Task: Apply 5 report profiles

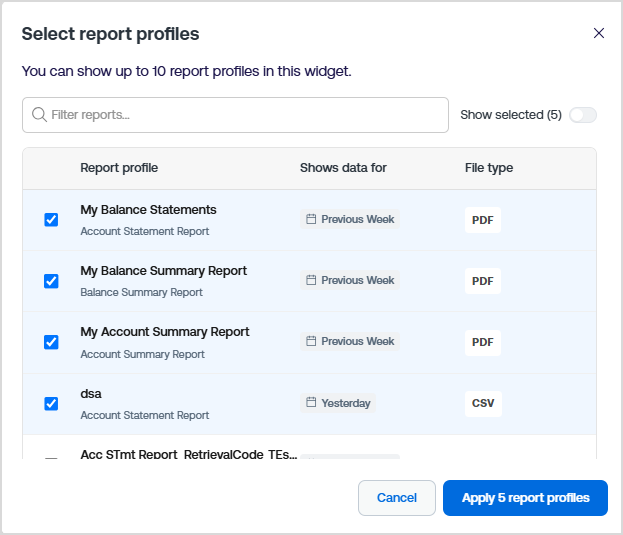Action: 525,498
